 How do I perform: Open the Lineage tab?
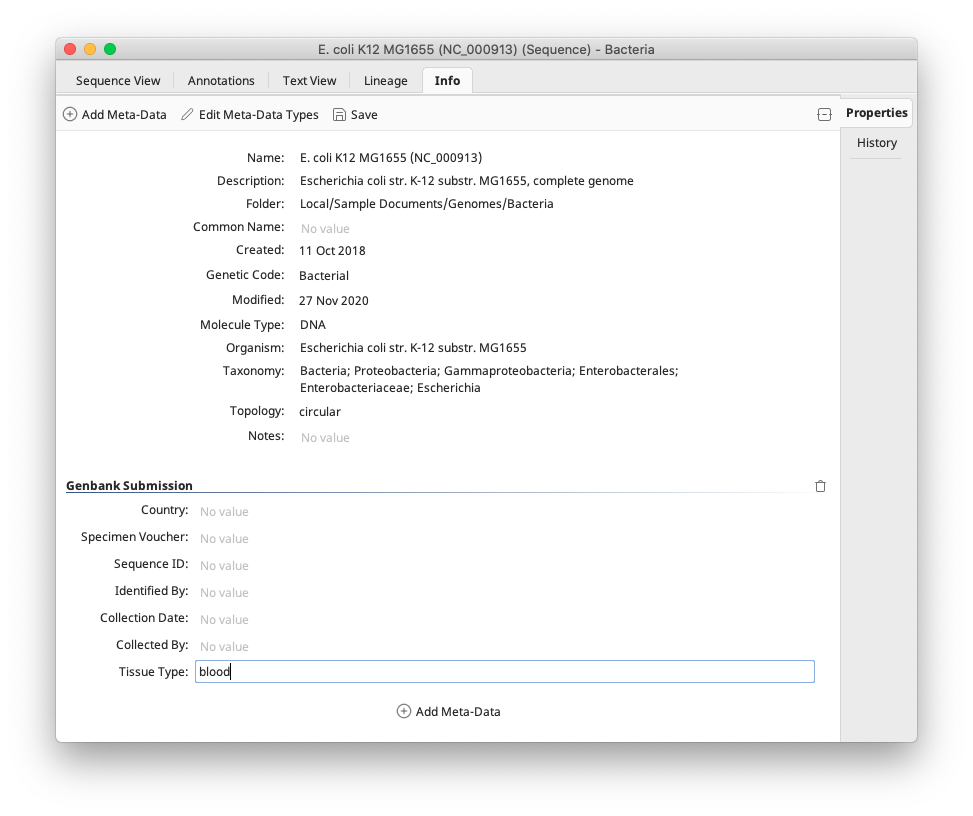click(385, 81)
